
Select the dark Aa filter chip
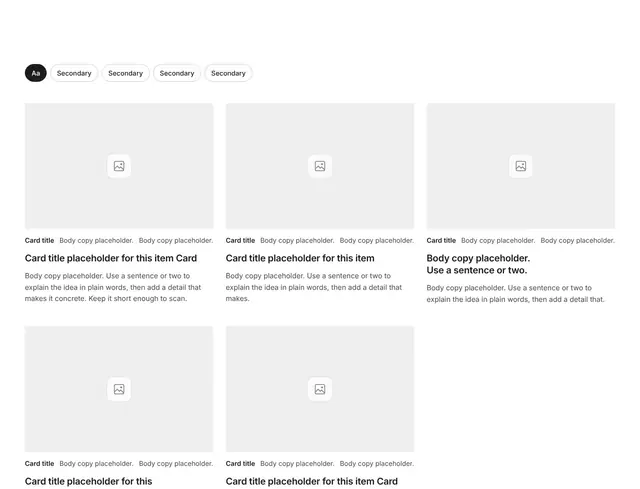(x=36, y=73)
